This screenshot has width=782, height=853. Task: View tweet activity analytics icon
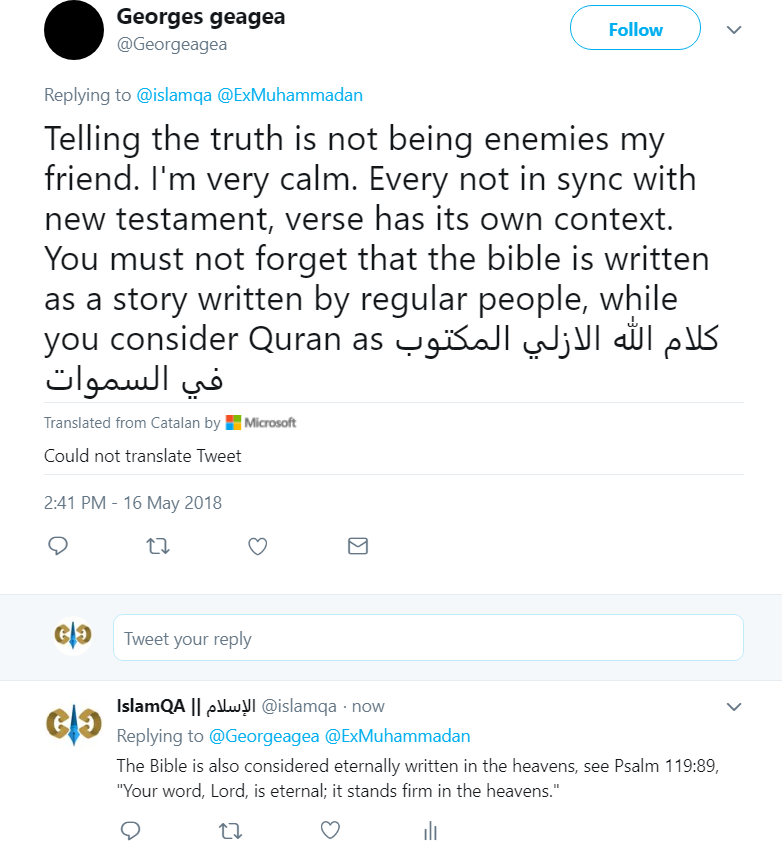click(431, 830)
